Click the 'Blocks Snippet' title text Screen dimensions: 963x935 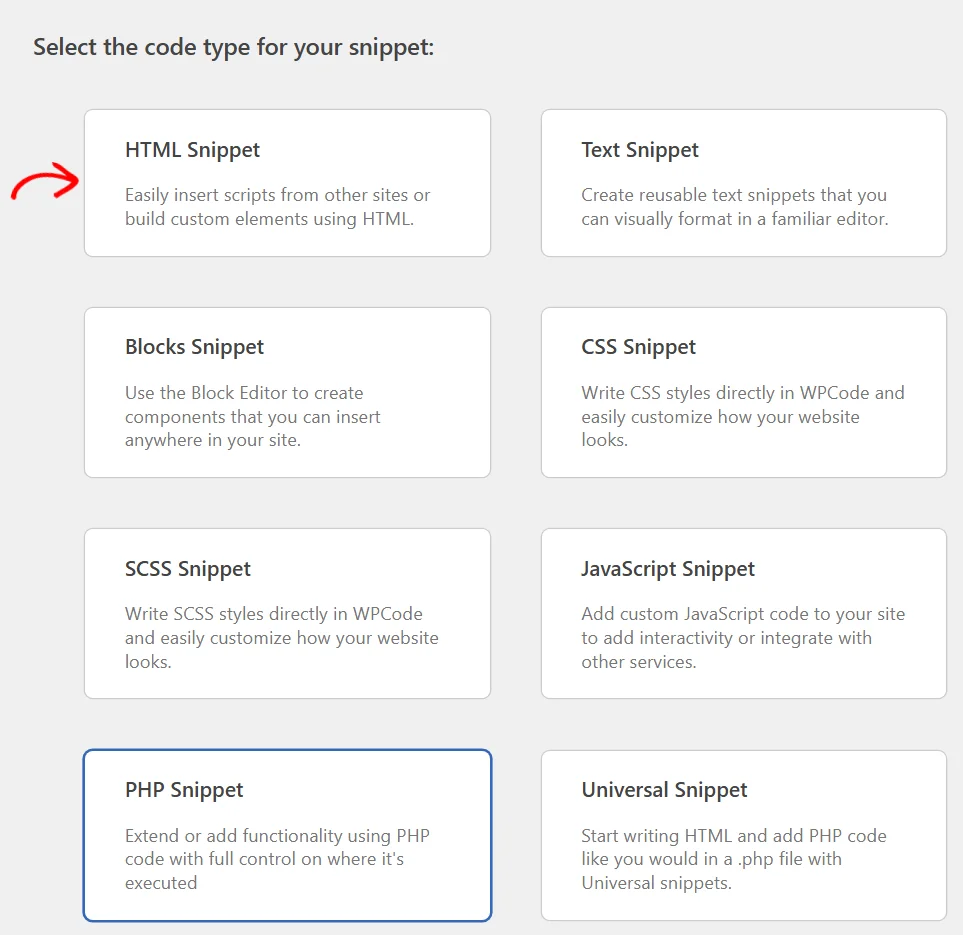pyautogui.click(x=194, y=347)
